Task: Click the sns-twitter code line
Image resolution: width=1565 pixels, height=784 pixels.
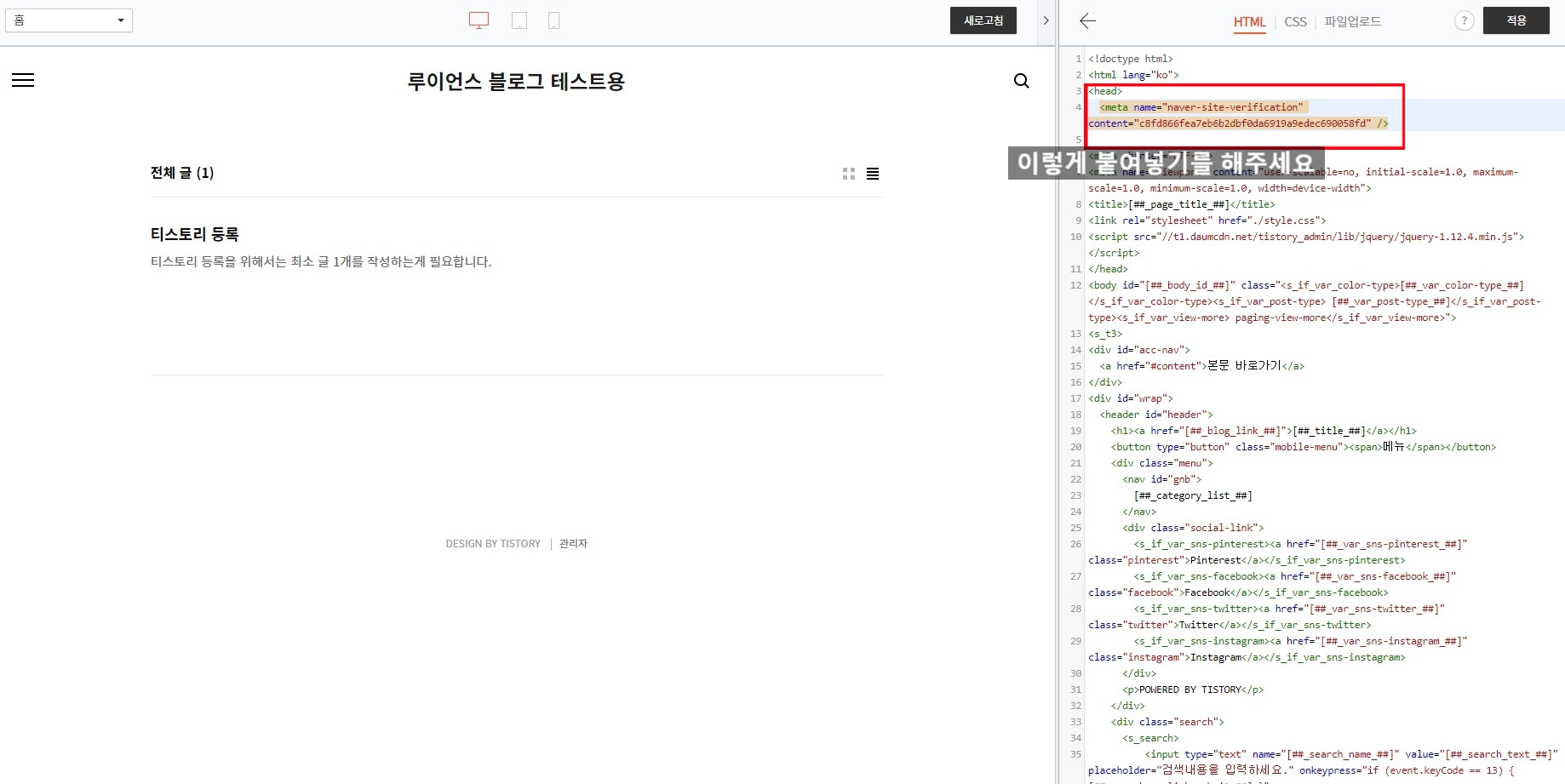Action: [1289, 609]
